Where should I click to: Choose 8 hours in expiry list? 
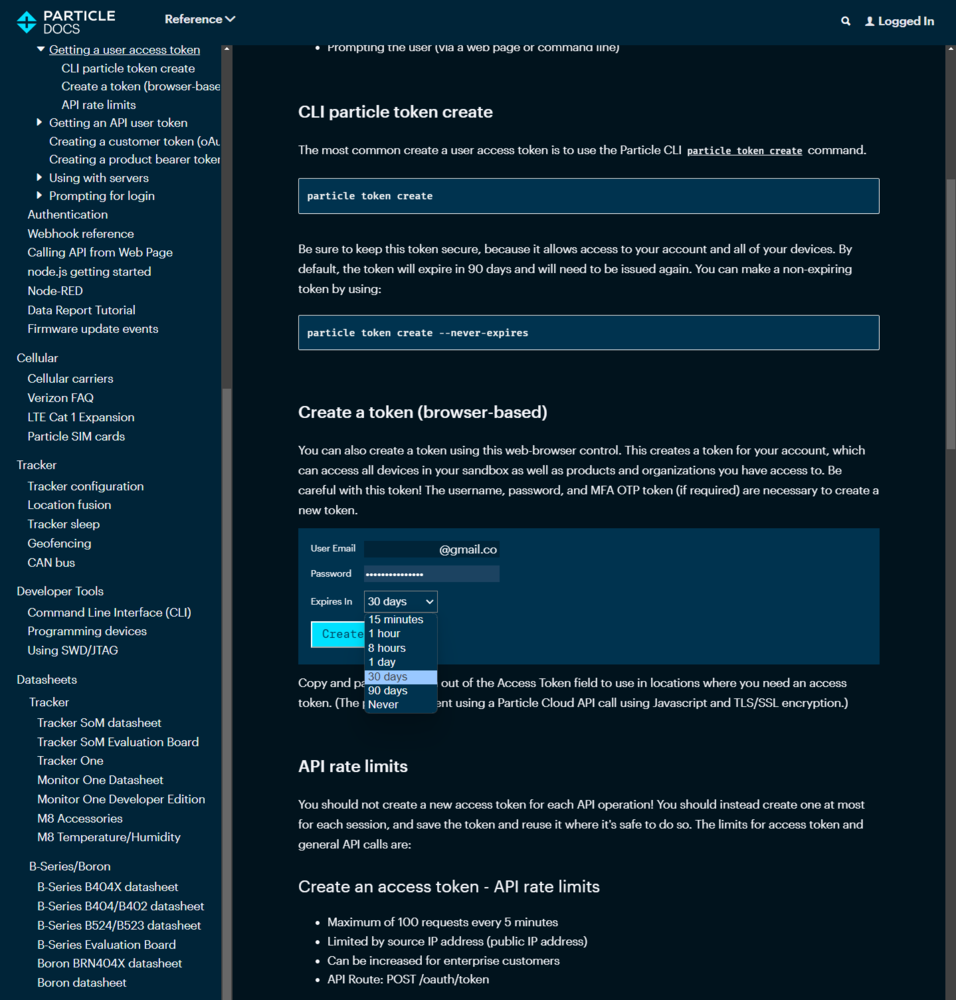(401, 648)
